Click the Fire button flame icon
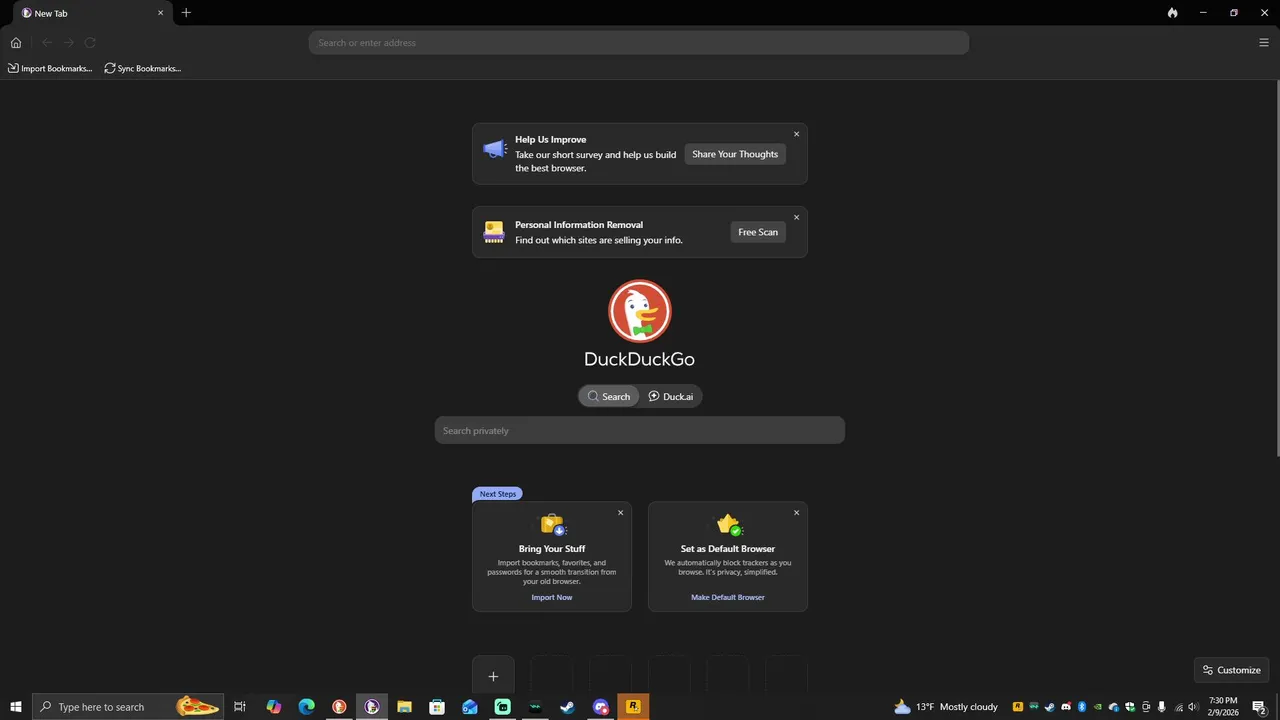The height and width of the screenshot is (720, 1280). tap(1173, 13)
